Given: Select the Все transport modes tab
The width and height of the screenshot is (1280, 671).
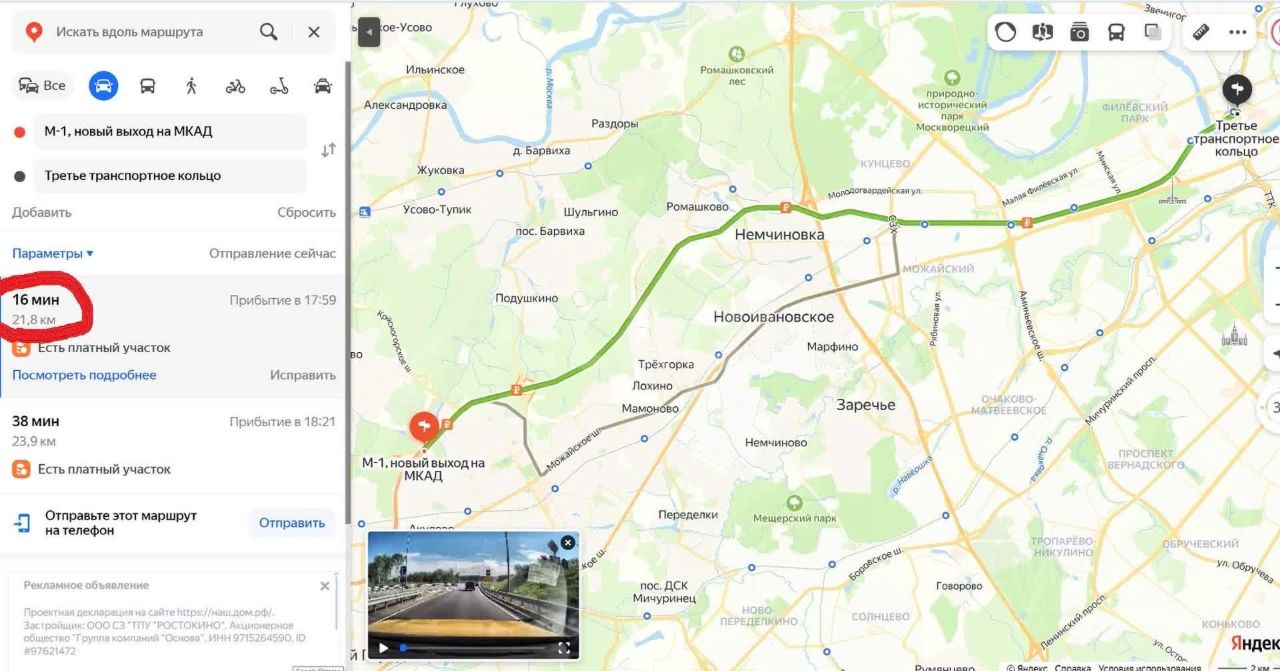Looking at the screenshot, I should coord(43,86).
